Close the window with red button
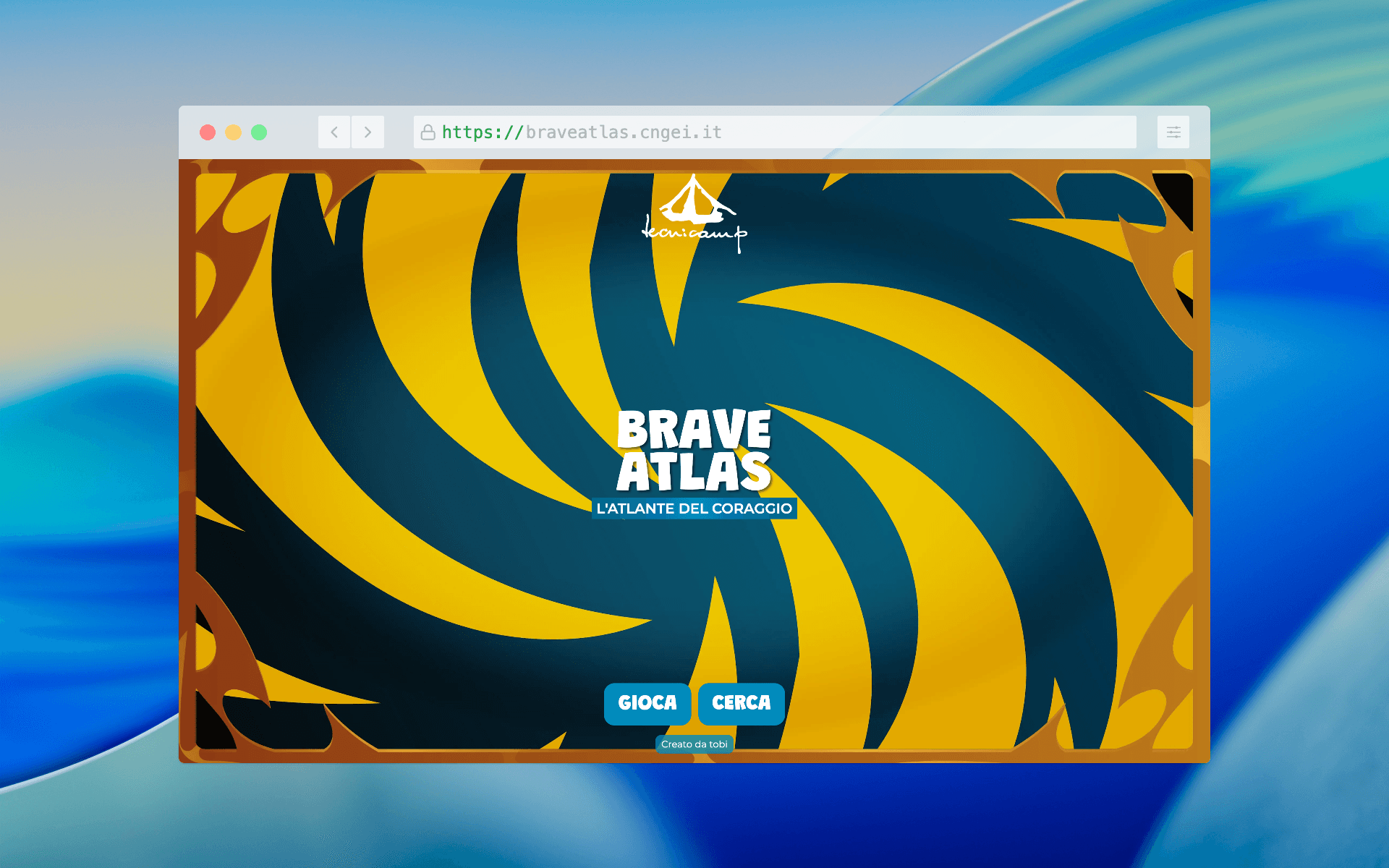Image resolution: width=1389 pixels, height=868 pixels. pos(208,132)
